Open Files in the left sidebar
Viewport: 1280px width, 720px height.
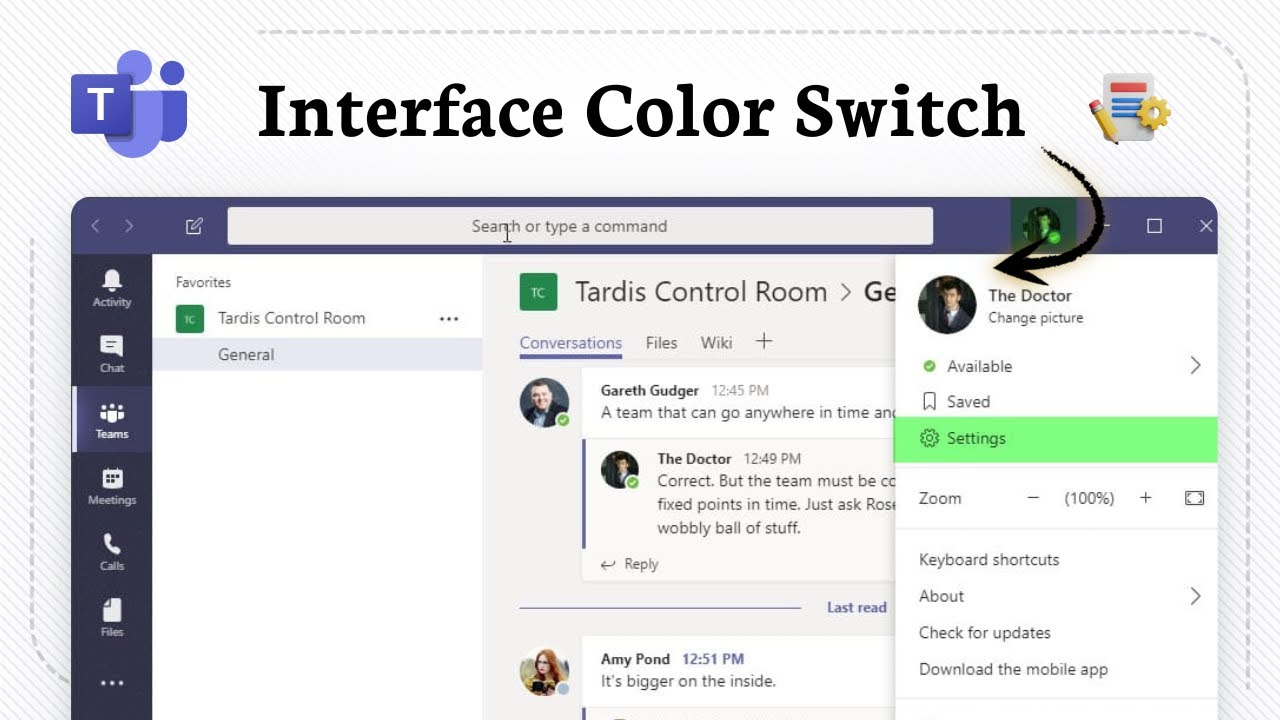point(112,618)
